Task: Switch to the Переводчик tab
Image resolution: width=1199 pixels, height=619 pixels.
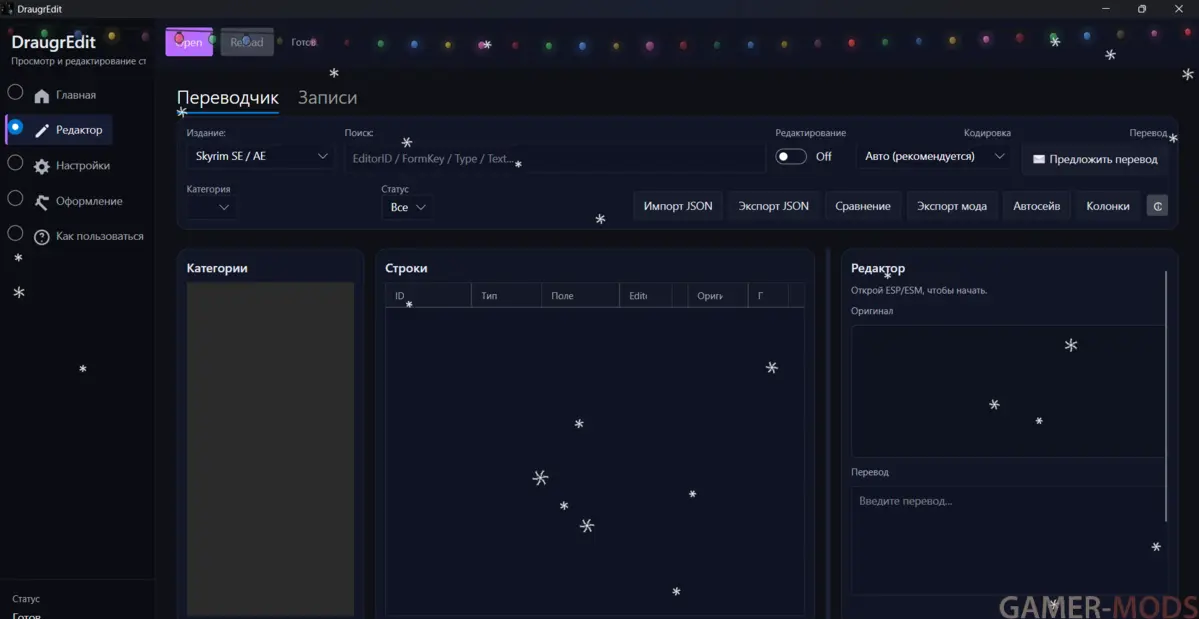Action: 227,98
